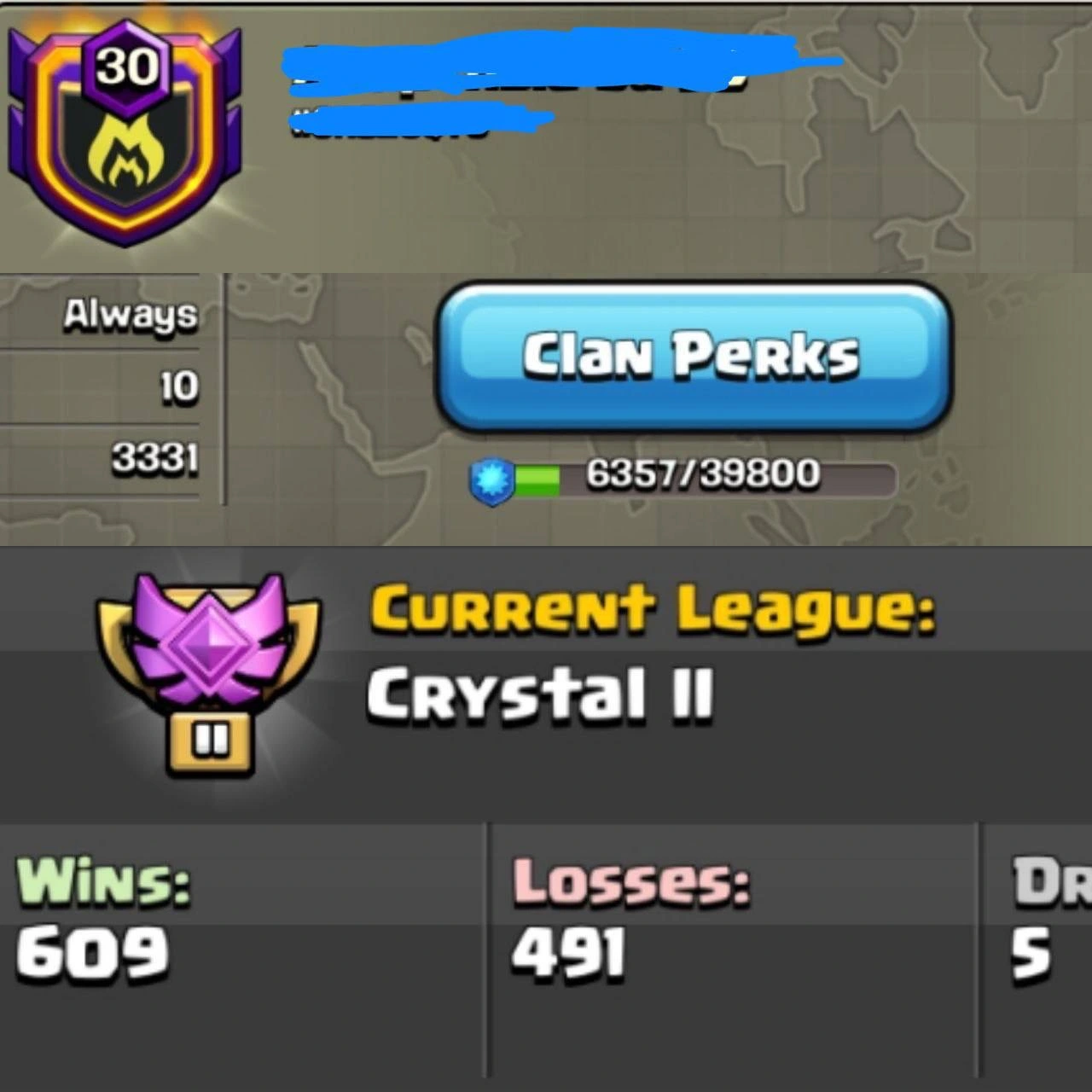Tap the Crystal II league name

coord(539,694)
